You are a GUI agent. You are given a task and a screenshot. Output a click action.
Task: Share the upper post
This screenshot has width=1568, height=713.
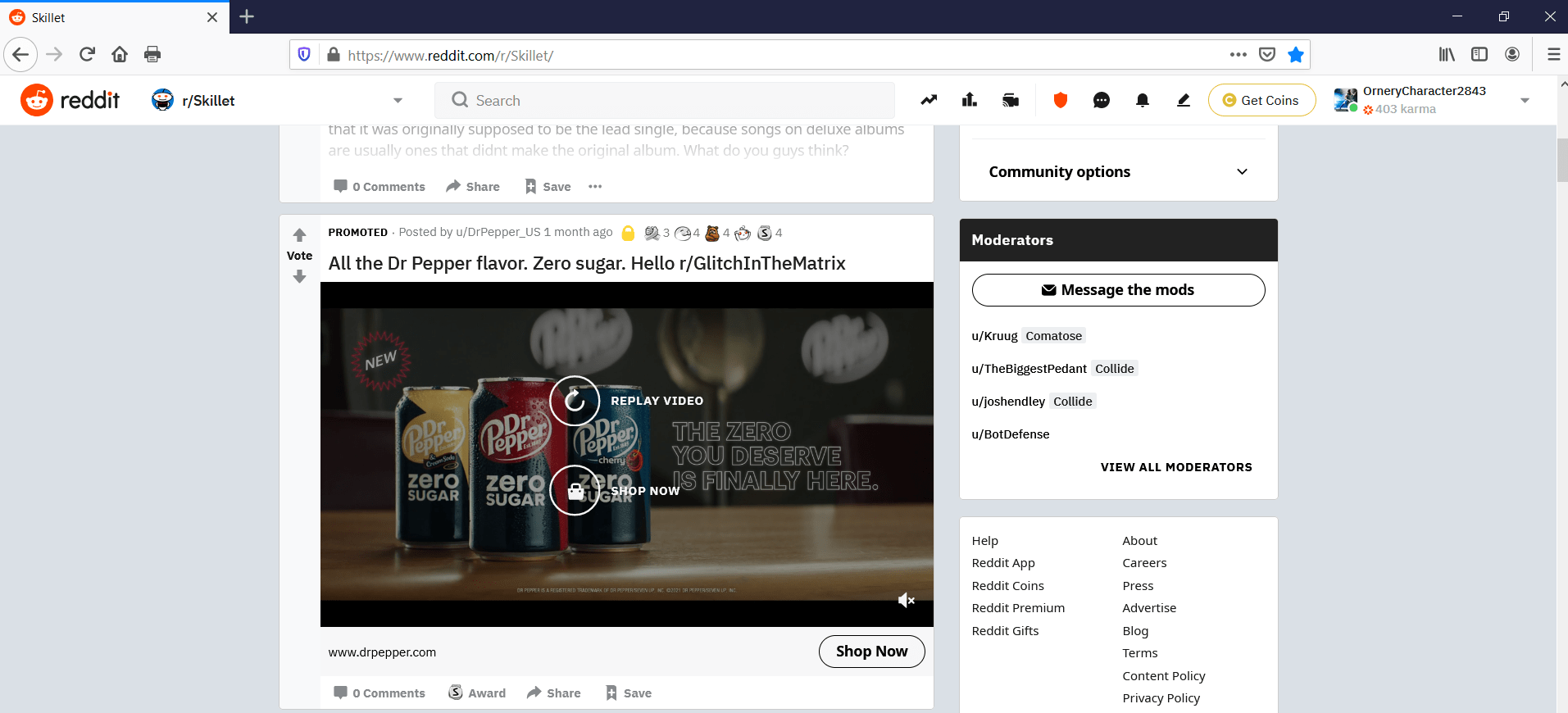(473, 187)
